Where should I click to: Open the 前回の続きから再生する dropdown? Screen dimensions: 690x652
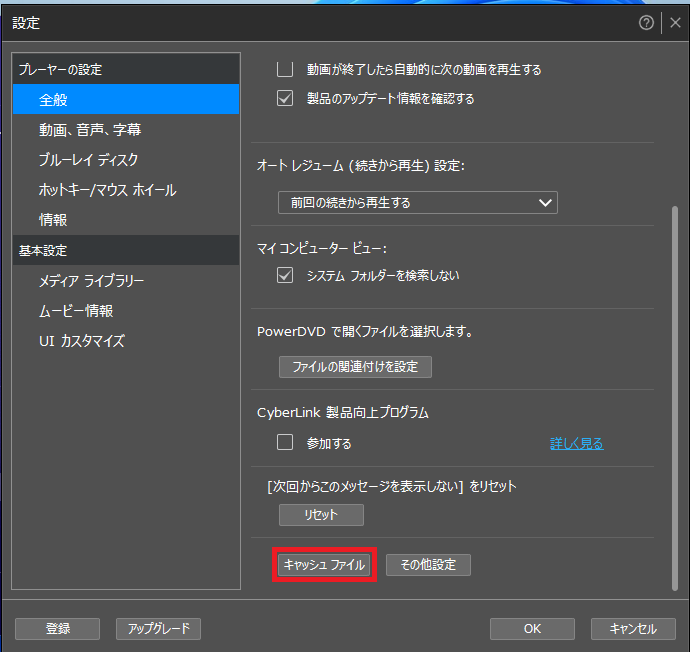point(418,202)
